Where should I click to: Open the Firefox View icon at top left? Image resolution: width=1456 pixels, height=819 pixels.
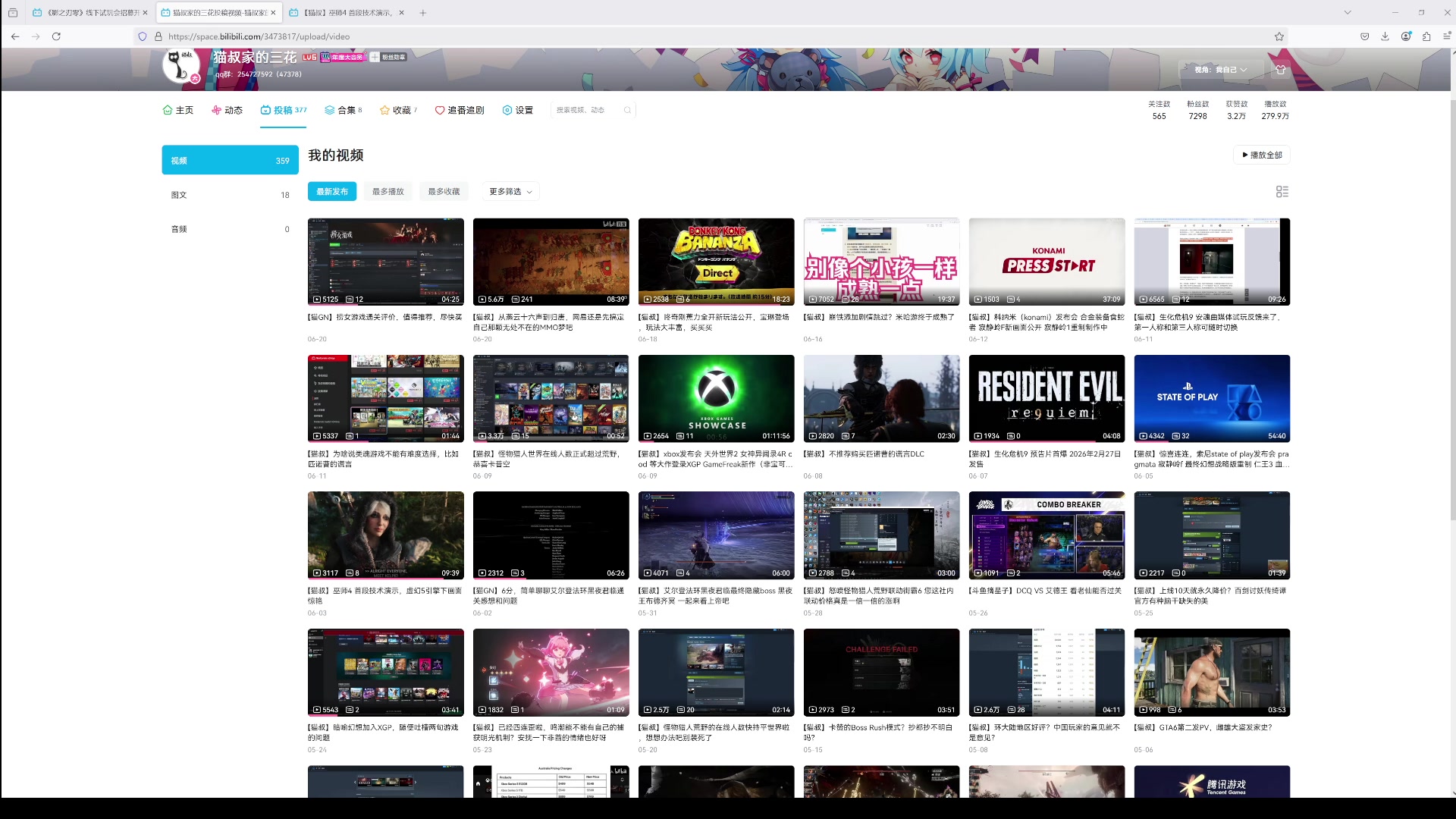(13, 13)
